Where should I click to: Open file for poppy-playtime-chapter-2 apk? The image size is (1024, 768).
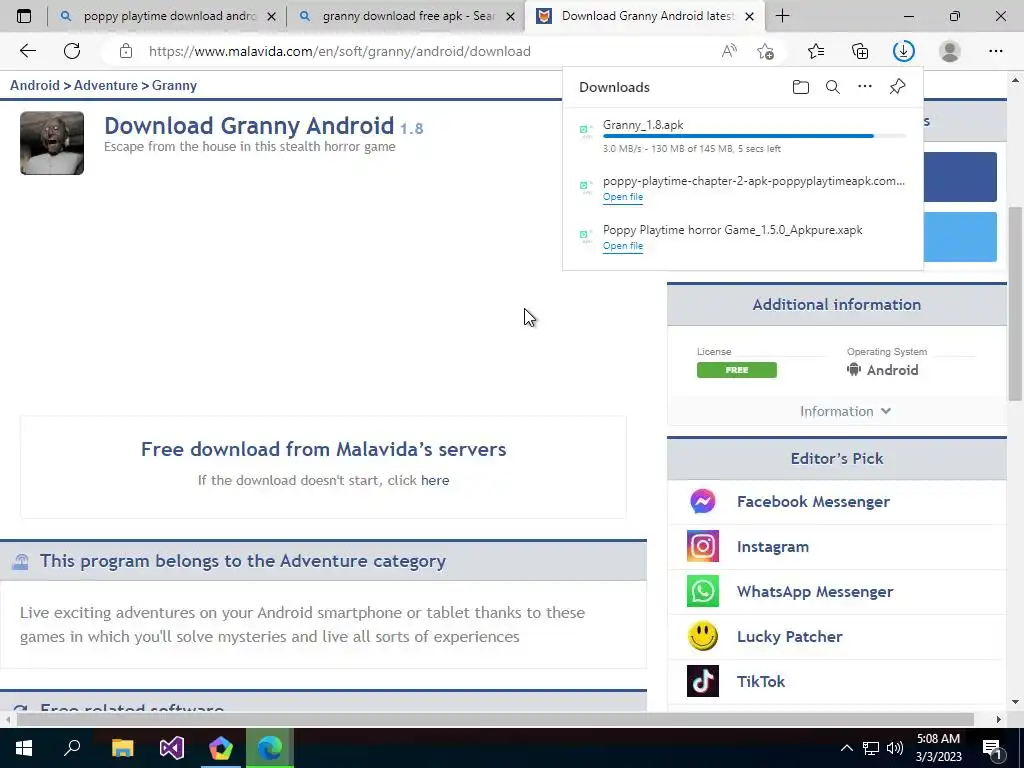(x=623, y=197)
